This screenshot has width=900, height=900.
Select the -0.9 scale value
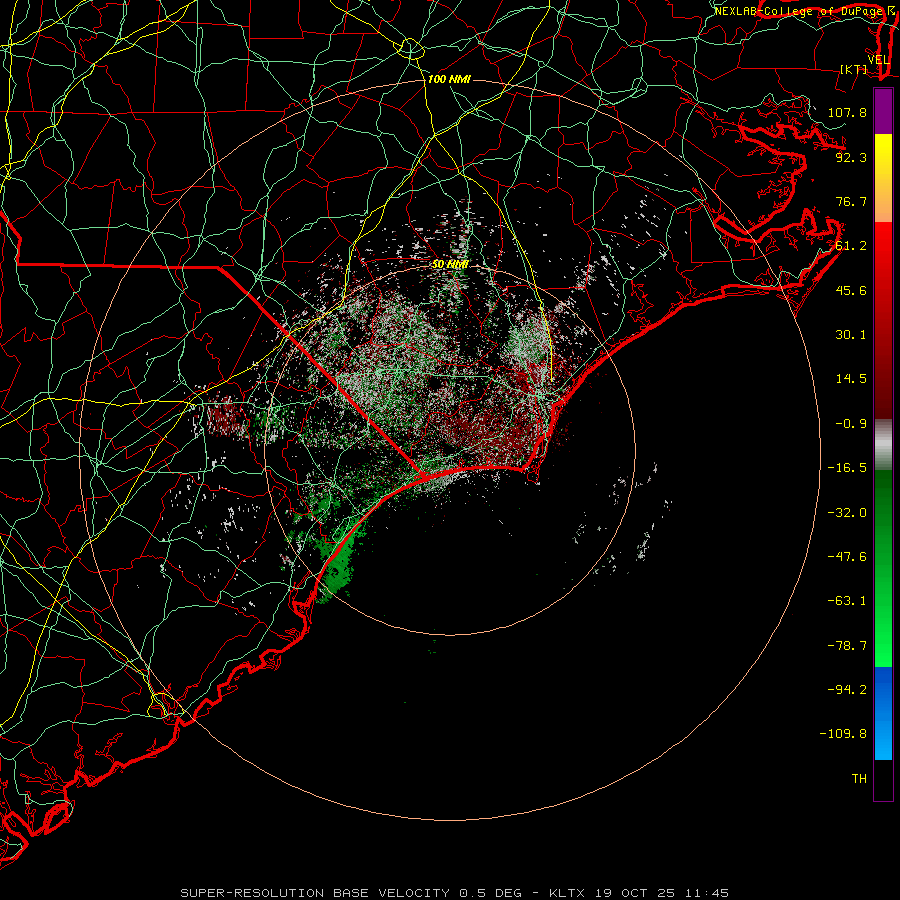(851, 424)
